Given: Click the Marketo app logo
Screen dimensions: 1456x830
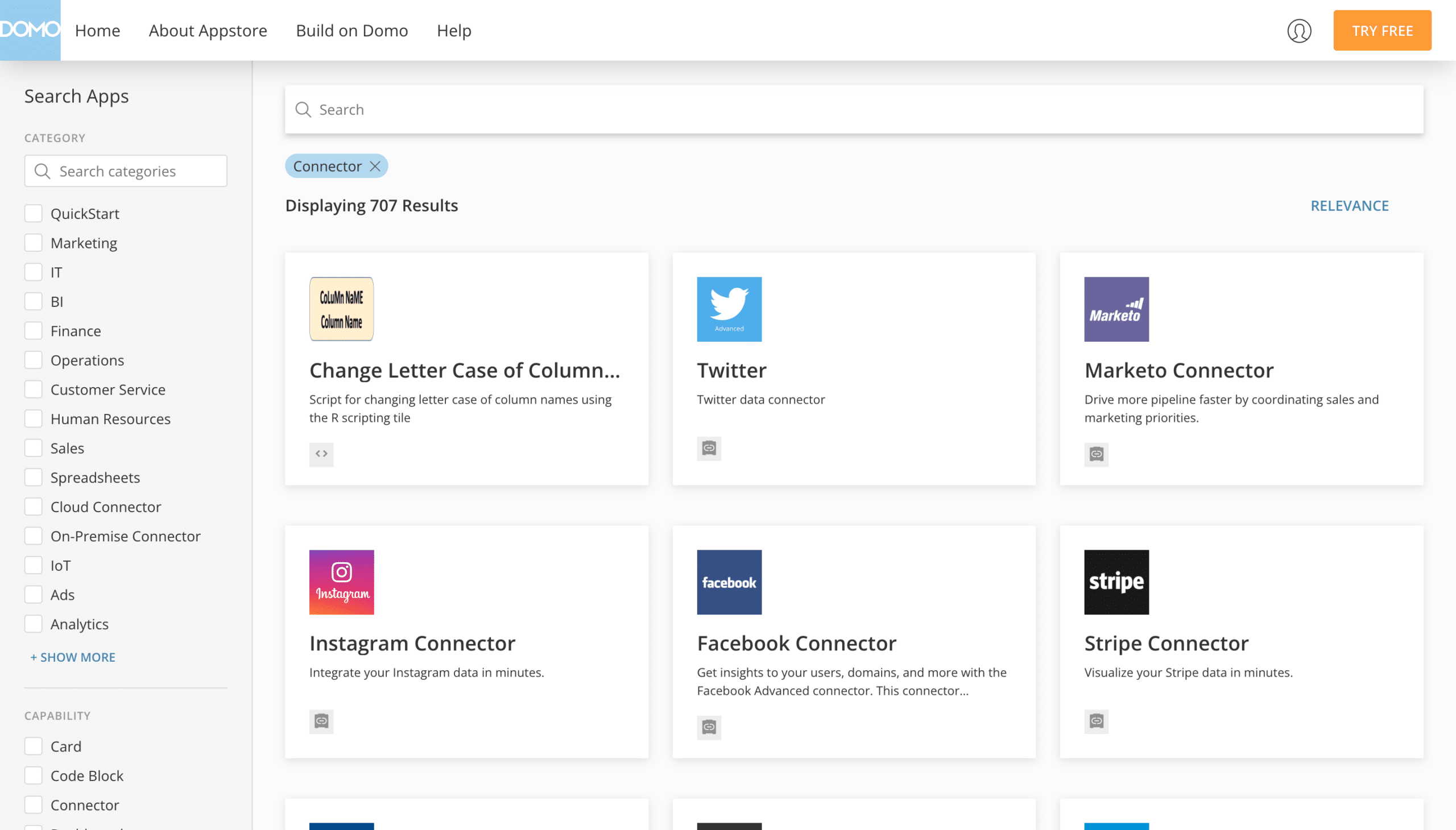Looking at the screenshot, I should [1116, 309].
